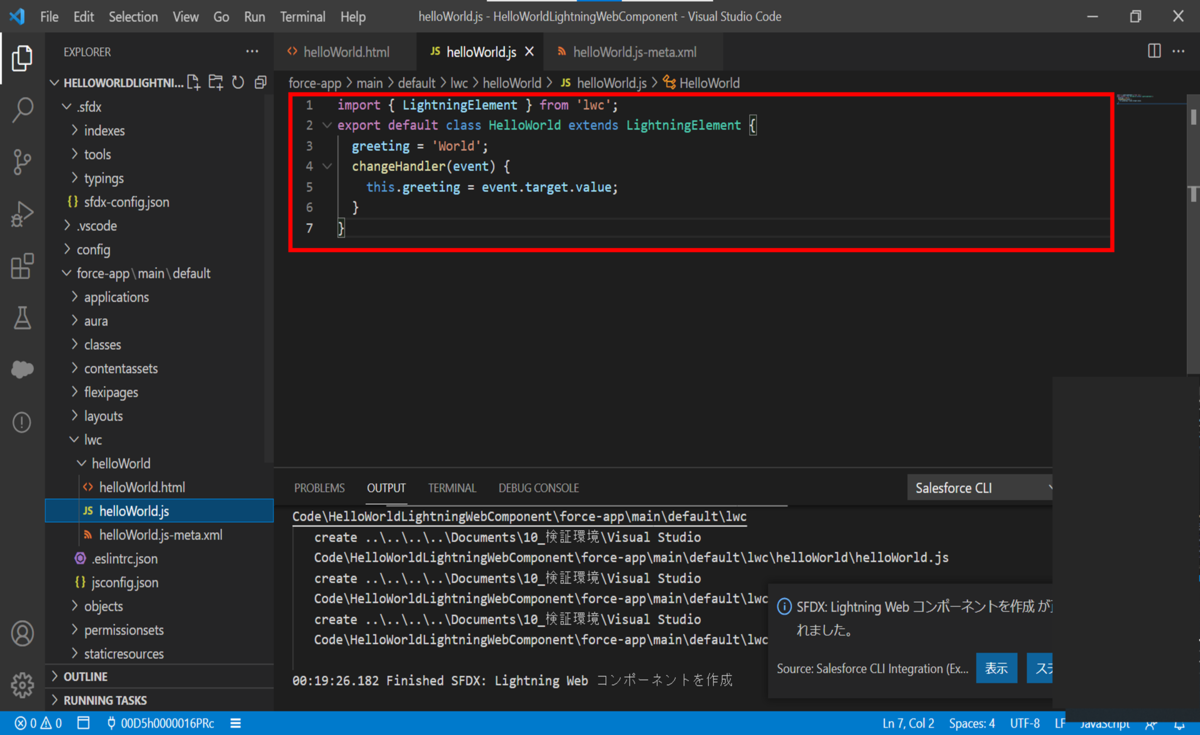1200x735 pixels.
Task: Click New File icon in Explorer header
Action: coord(194,83)
